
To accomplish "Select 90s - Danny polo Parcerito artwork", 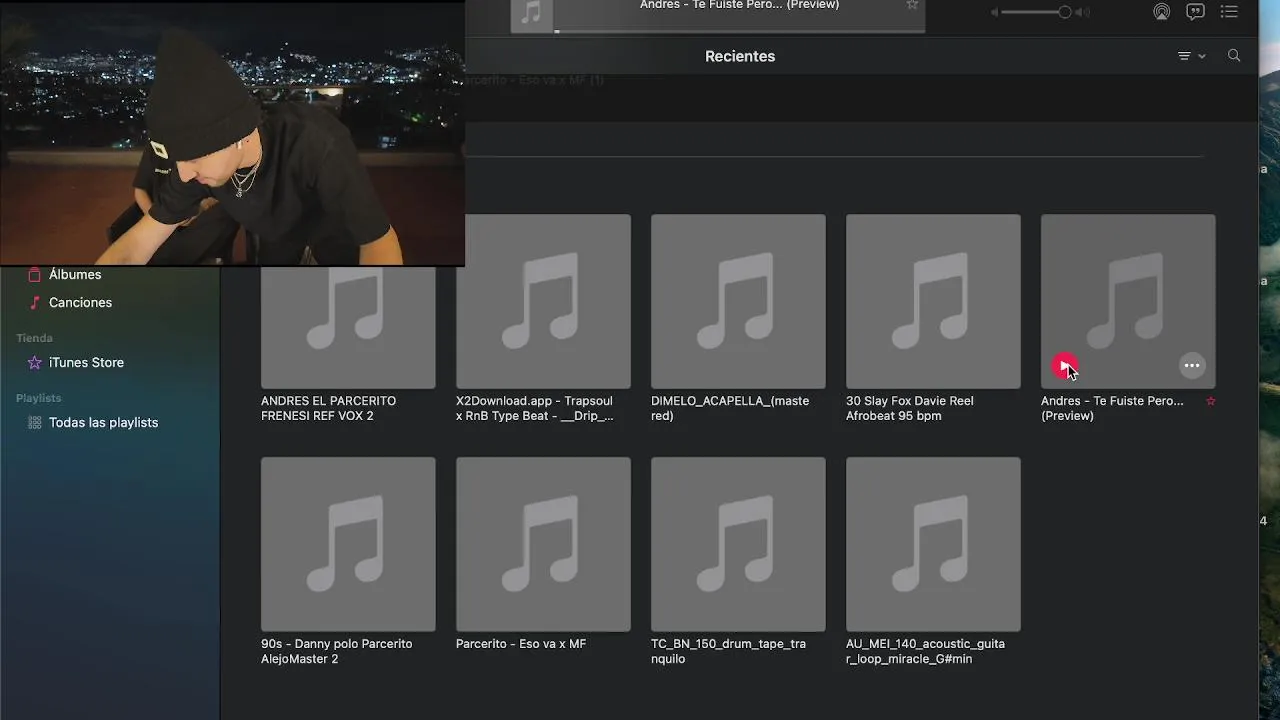I will click(348, 544).
